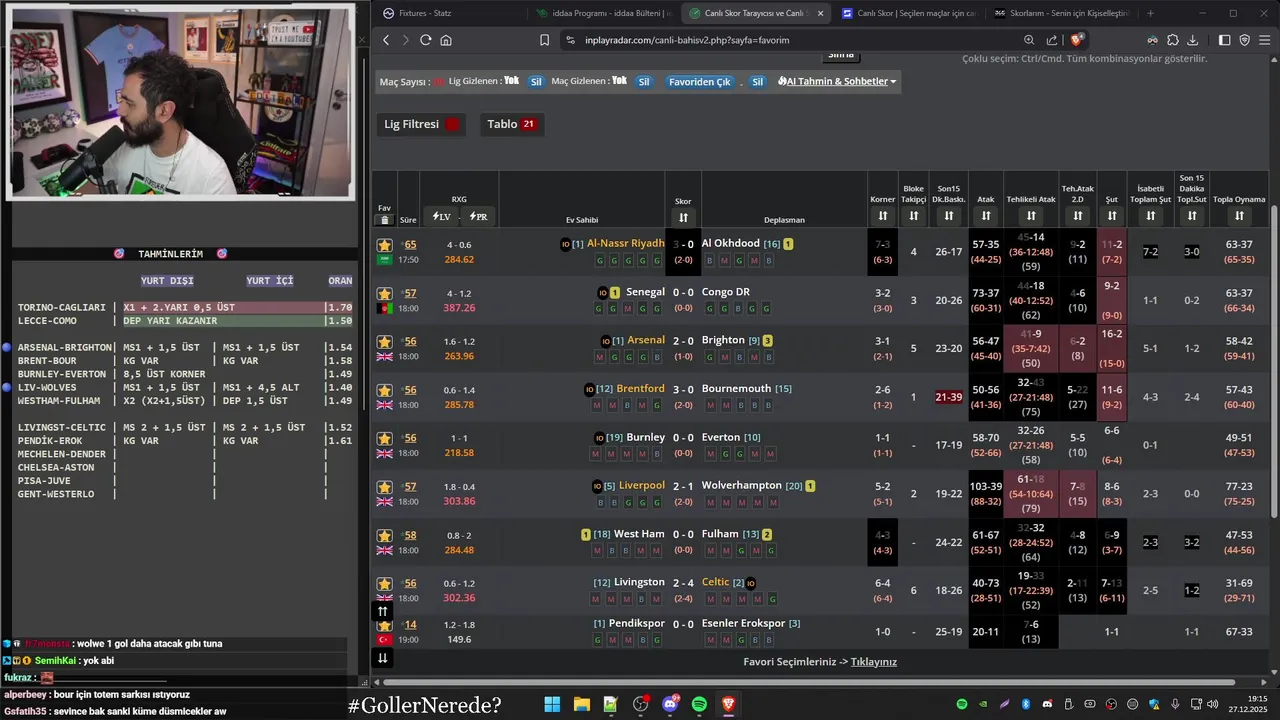
Task: Sort by İsabetli Toplam Şut column arrows
Action: point(1151,216)
